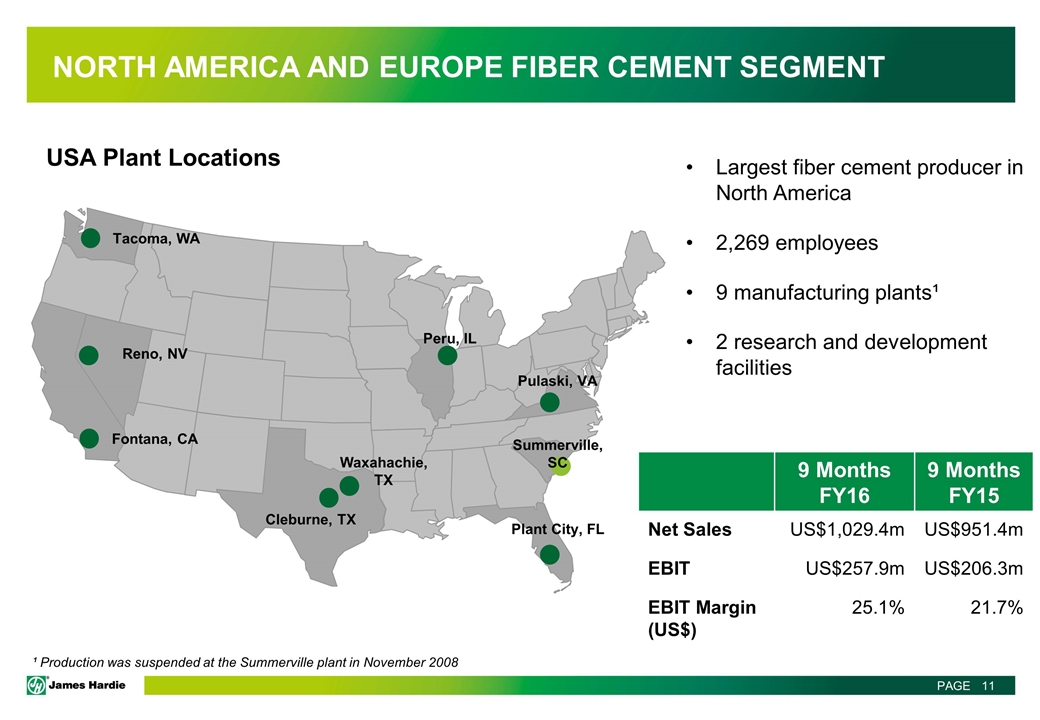The image size is (1040, 720).
Task: Click the Cleburne, TX plant marker dot
Action: point(328,497)
